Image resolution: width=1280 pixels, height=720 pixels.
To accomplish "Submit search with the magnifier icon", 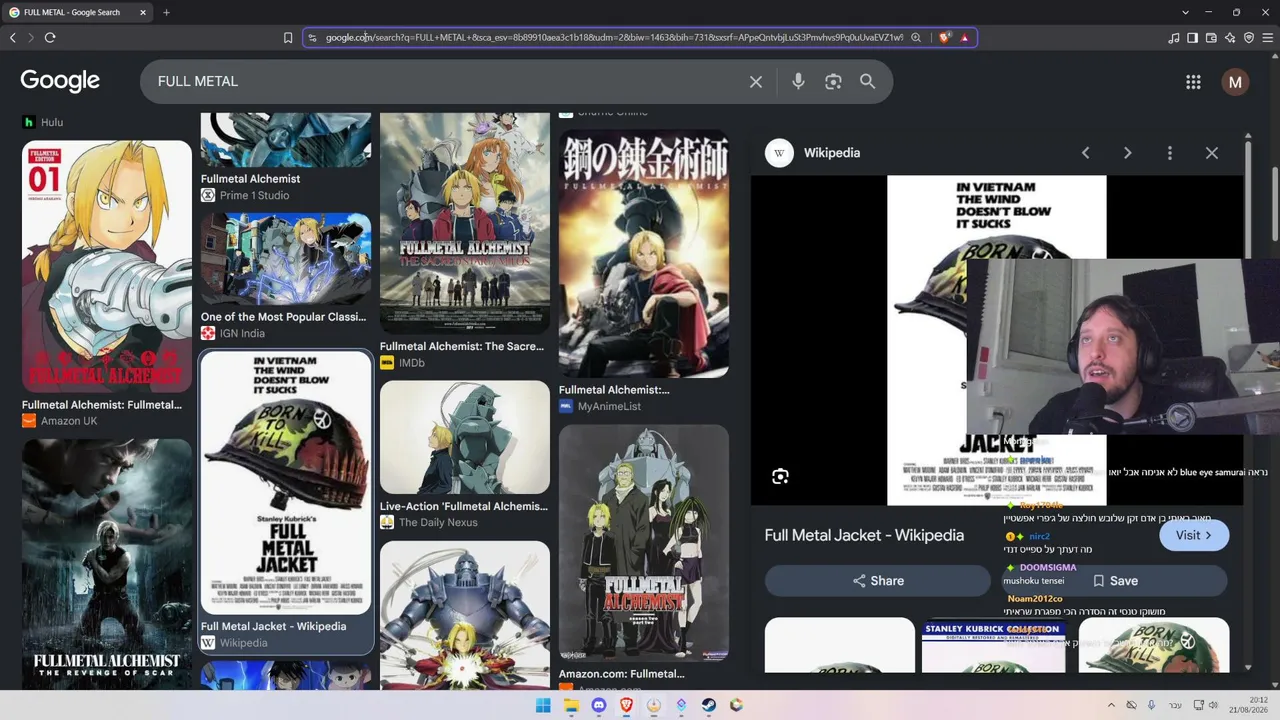I will [x=868, y=82].
